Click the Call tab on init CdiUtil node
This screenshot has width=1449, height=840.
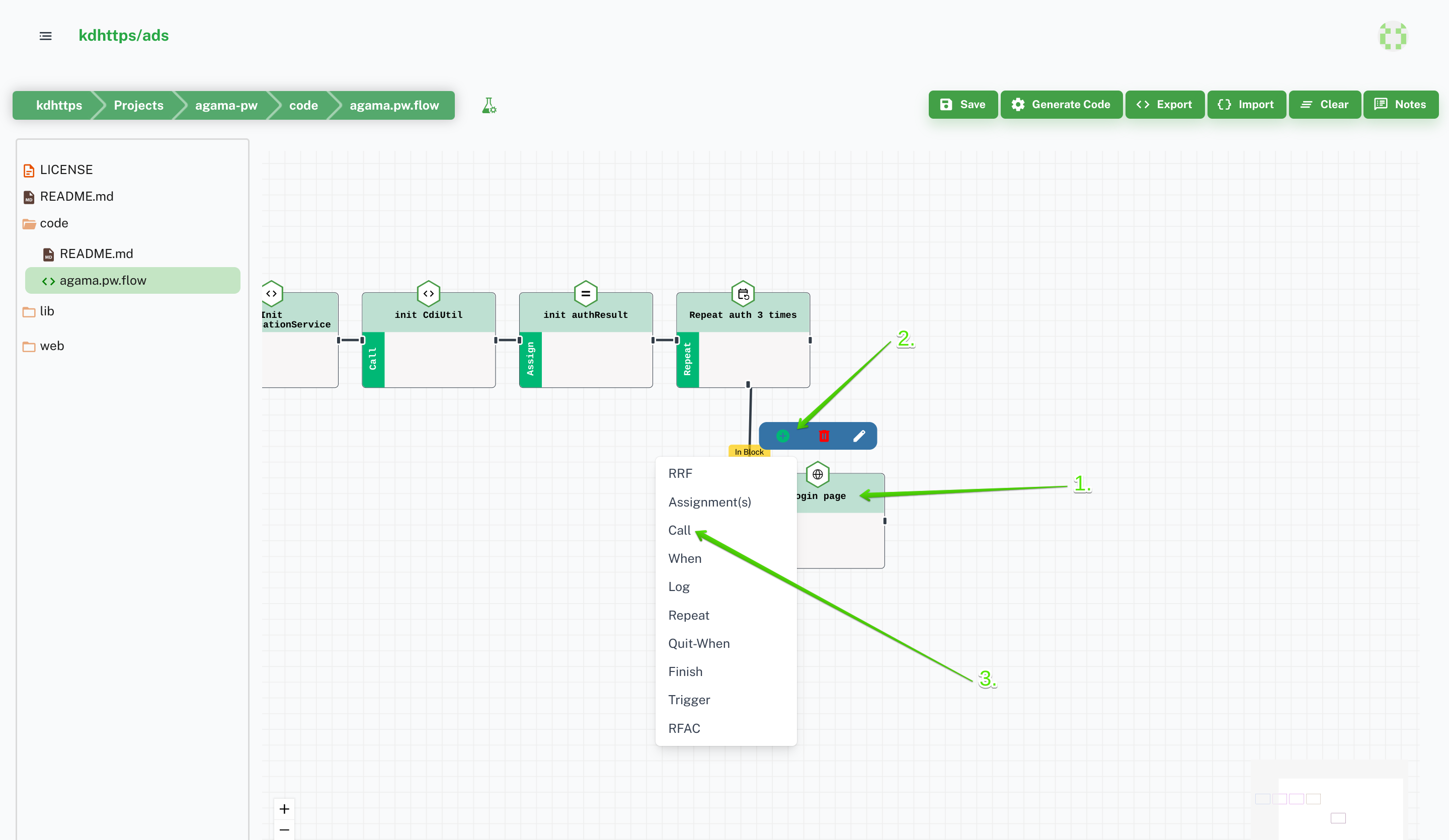pos(373,359)
